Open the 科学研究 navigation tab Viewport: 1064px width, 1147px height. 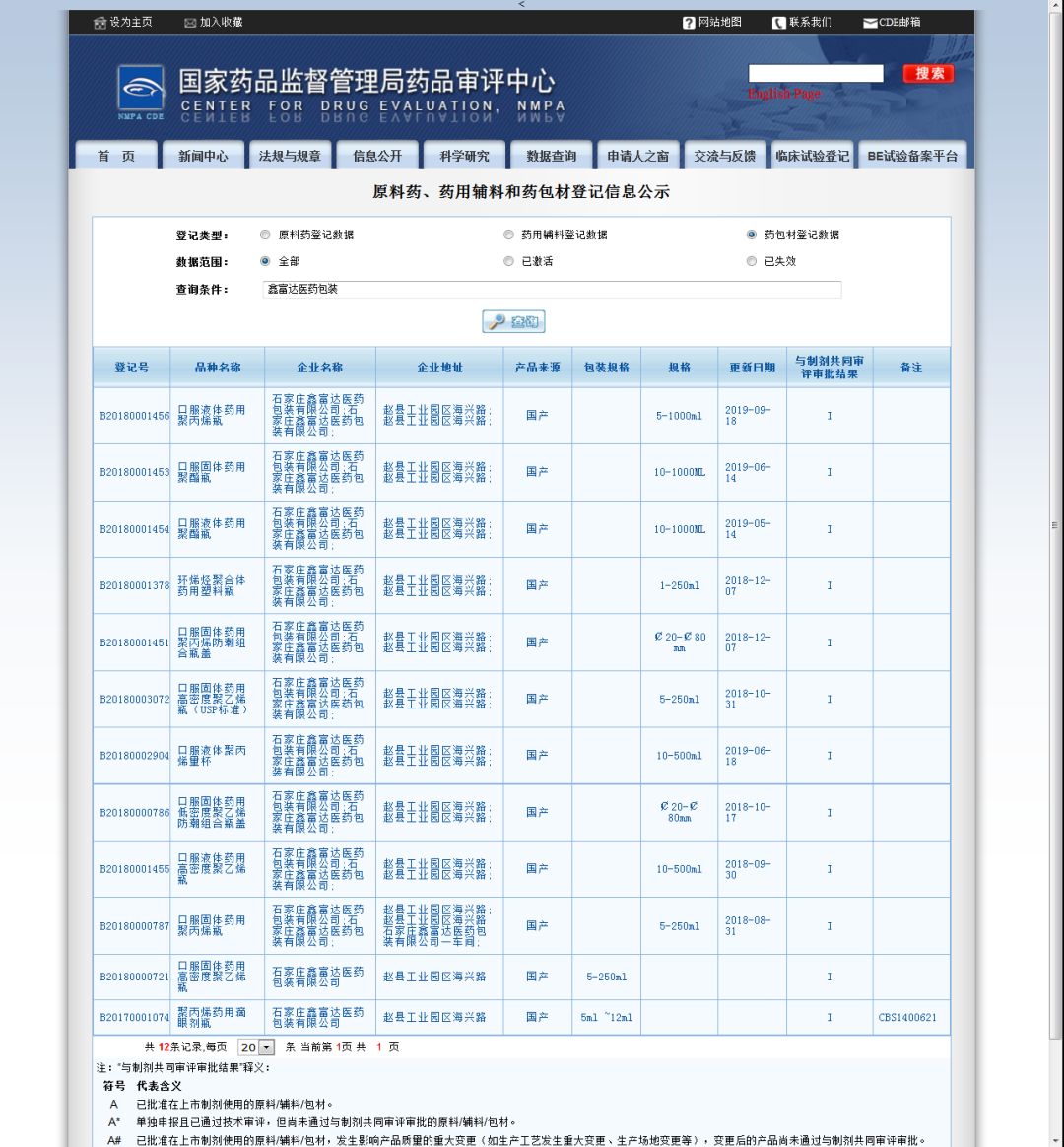point(464,155)
